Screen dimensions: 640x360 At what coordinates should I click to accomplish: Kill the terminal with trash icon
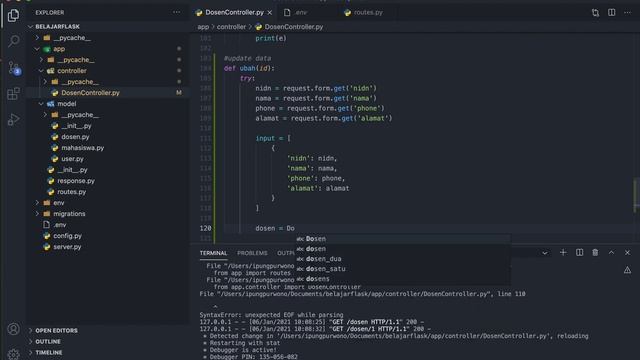point(595,253)
